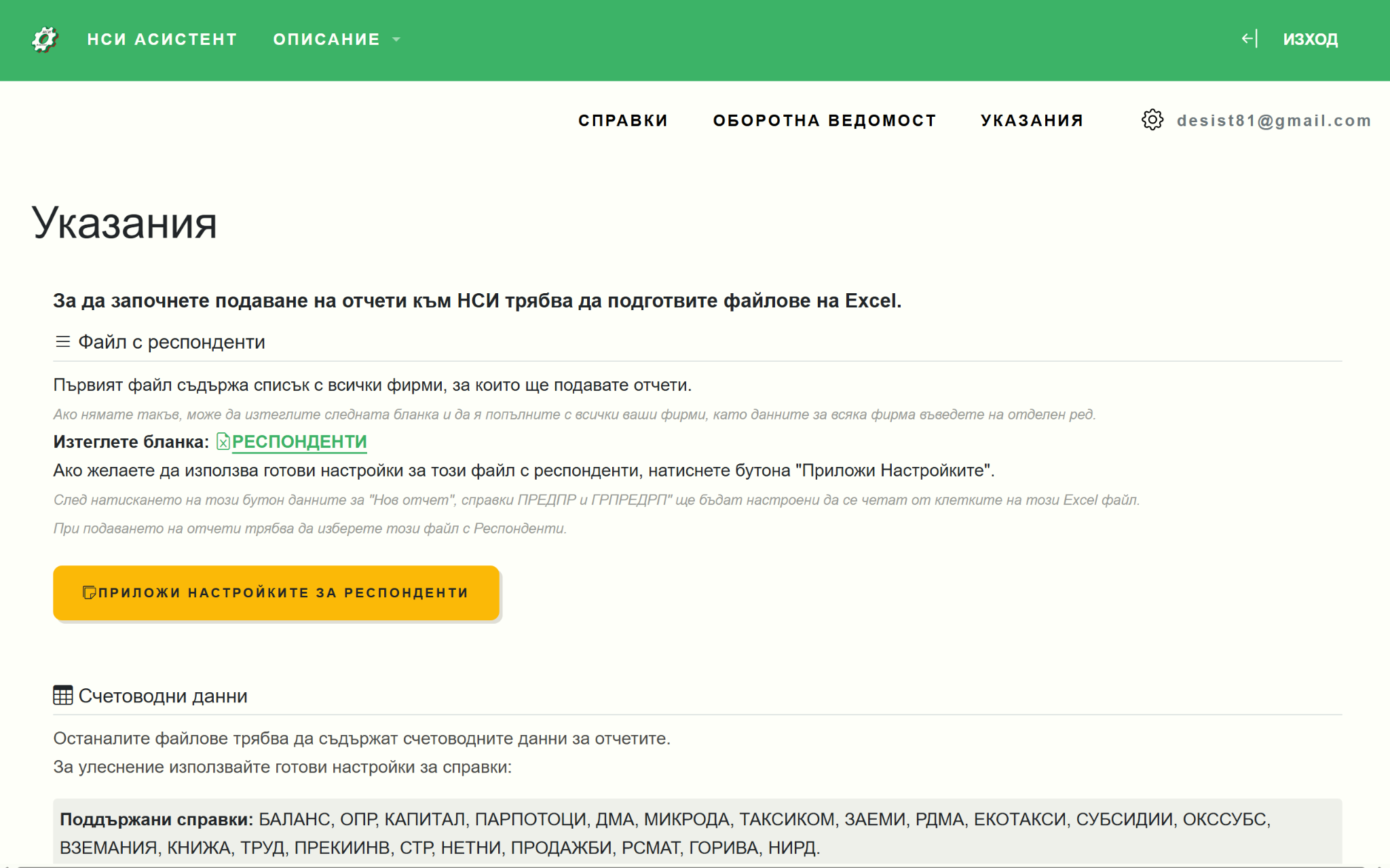Select the Поддържани справки info box
The image size is (1390, 868).
coord(695,825)
